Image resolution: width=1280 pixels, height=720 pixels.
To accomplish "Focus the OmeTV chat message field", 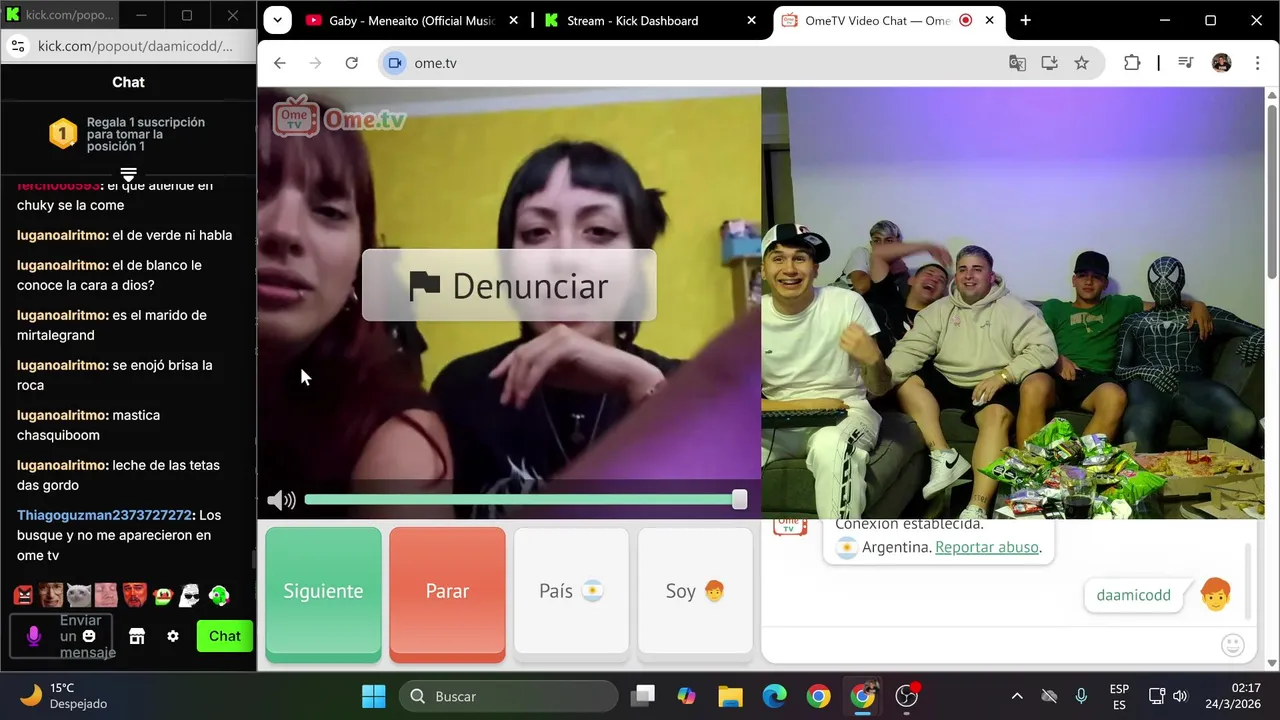I will pos(990,645).
